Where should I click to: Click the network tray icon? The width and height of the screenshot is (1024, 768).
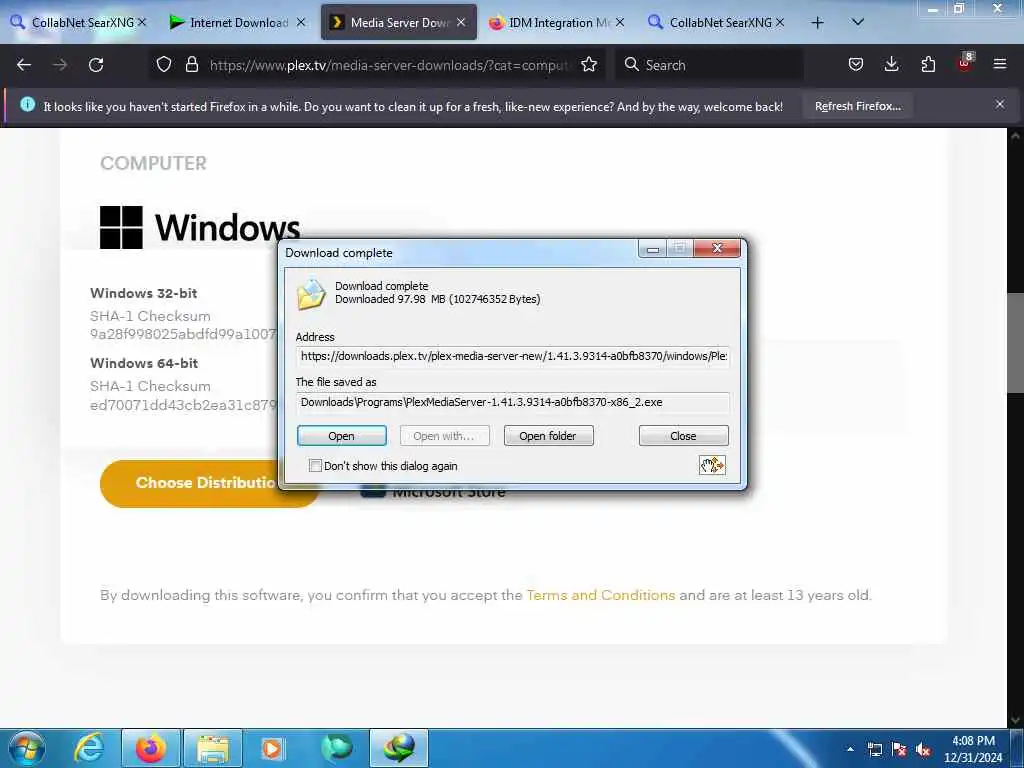874,750
